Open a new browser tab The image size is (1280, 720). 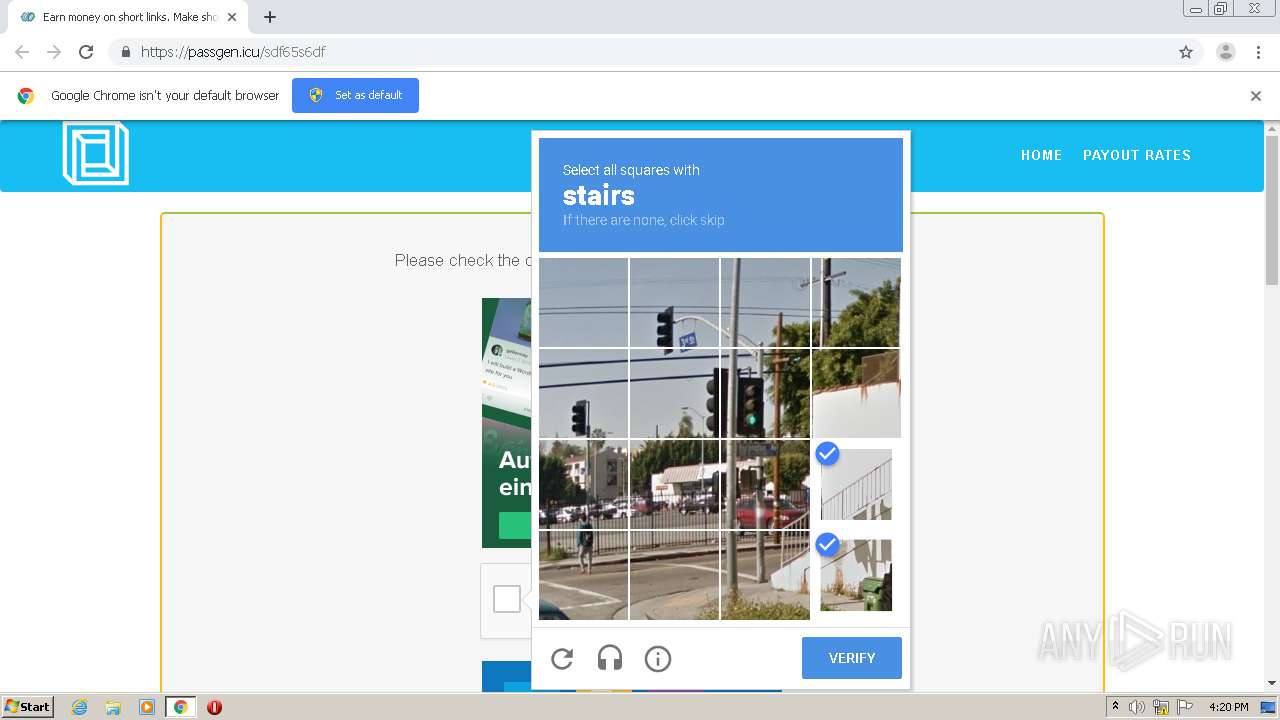pyautogui.click(x=270, y=17)
